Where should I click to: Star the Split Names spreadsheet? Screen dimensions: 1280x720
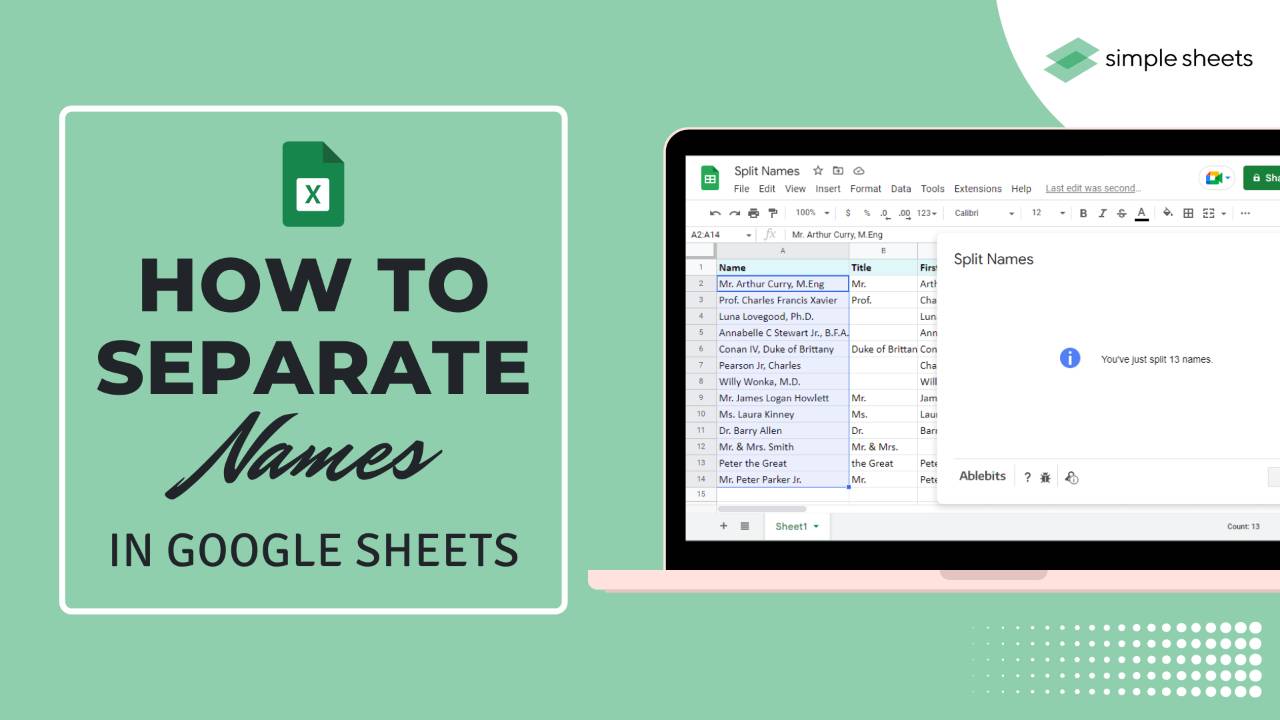818,170
